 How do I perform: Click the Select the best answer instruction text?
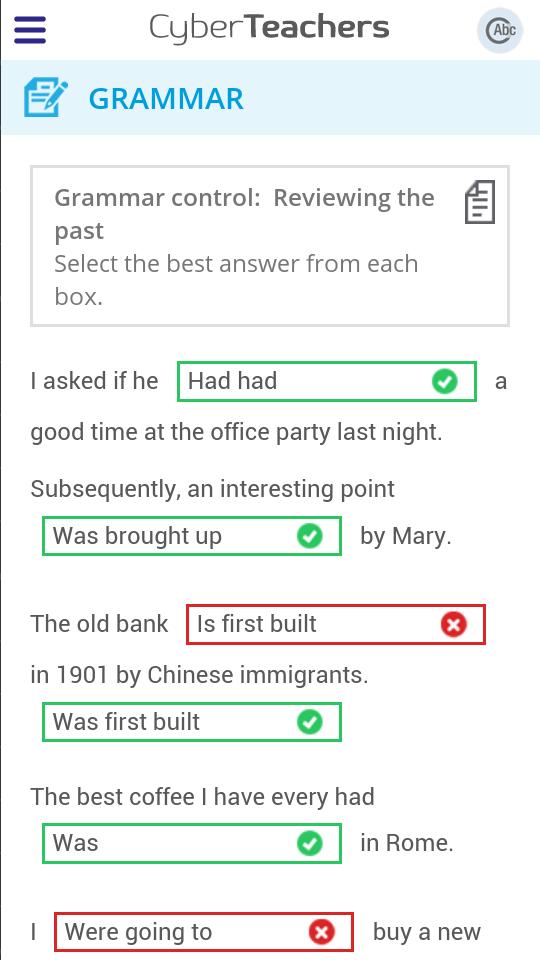point(236,280)
